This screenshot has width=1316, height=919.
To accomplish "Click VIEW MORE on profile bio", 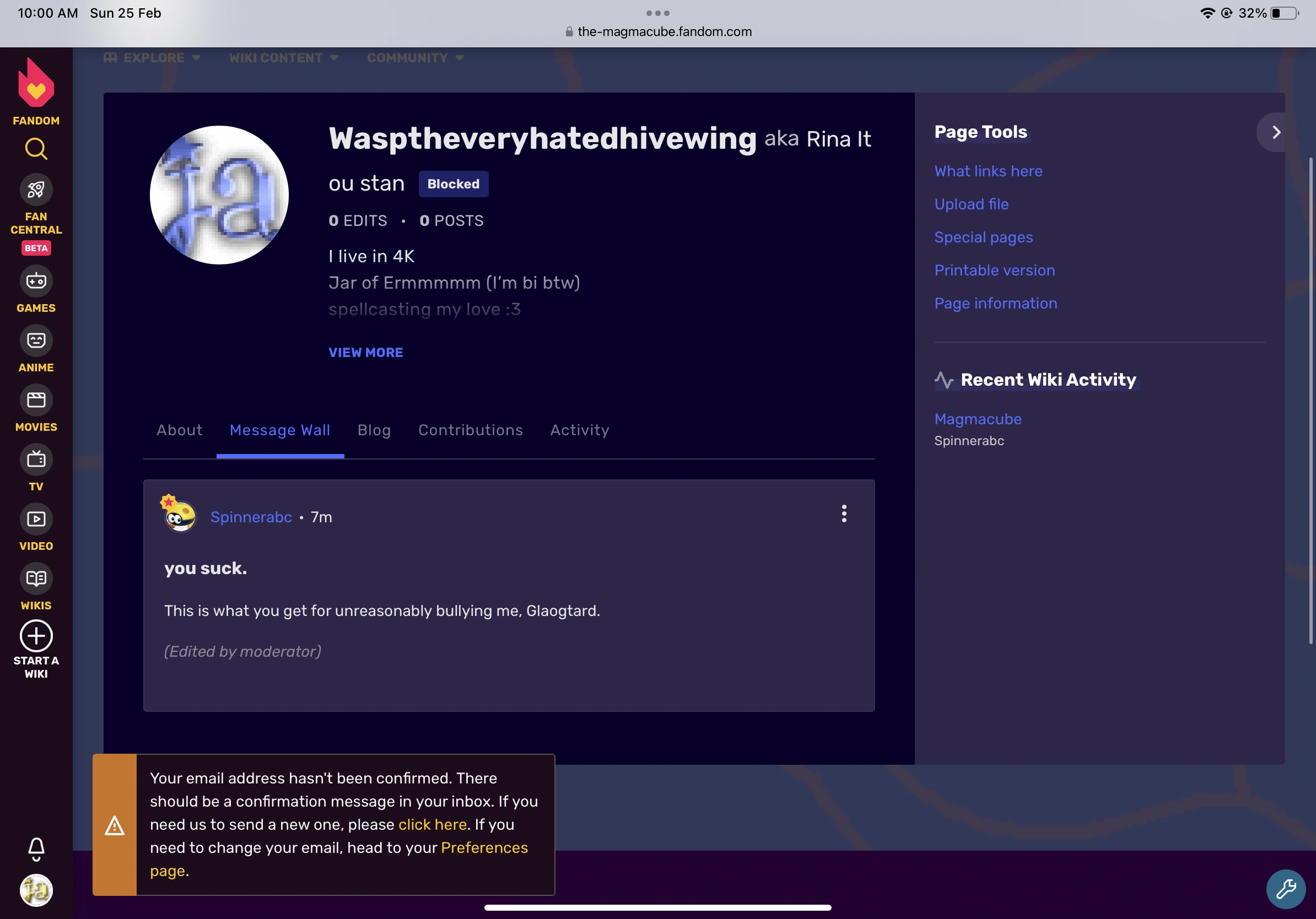I will (x=366, y=353).
